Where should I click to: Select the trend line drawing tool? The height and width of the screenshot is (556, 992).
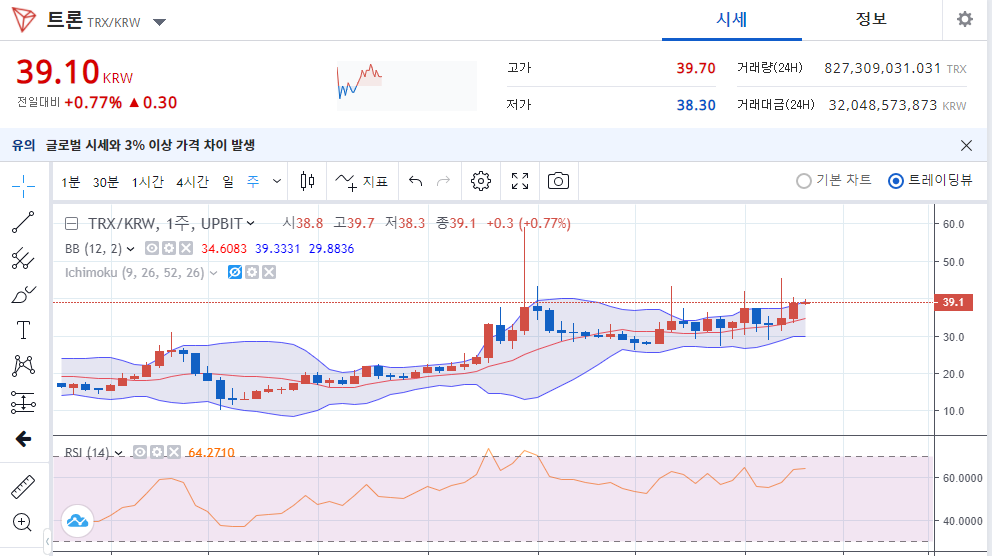pyautogui.click(x=23, y=222)
